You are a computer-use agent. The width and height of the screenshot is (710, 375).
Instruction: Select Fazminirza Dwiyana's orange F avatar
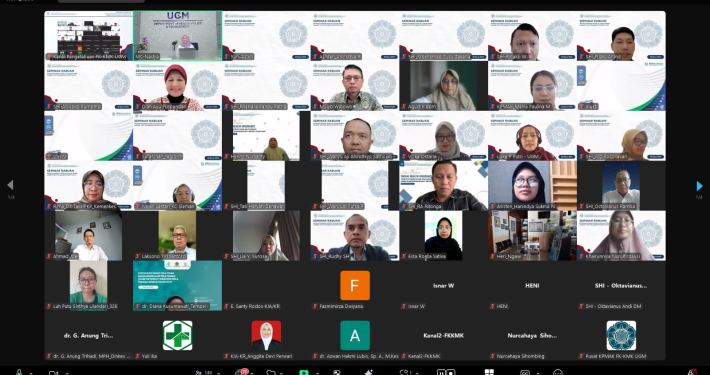[x=355, y=285]
